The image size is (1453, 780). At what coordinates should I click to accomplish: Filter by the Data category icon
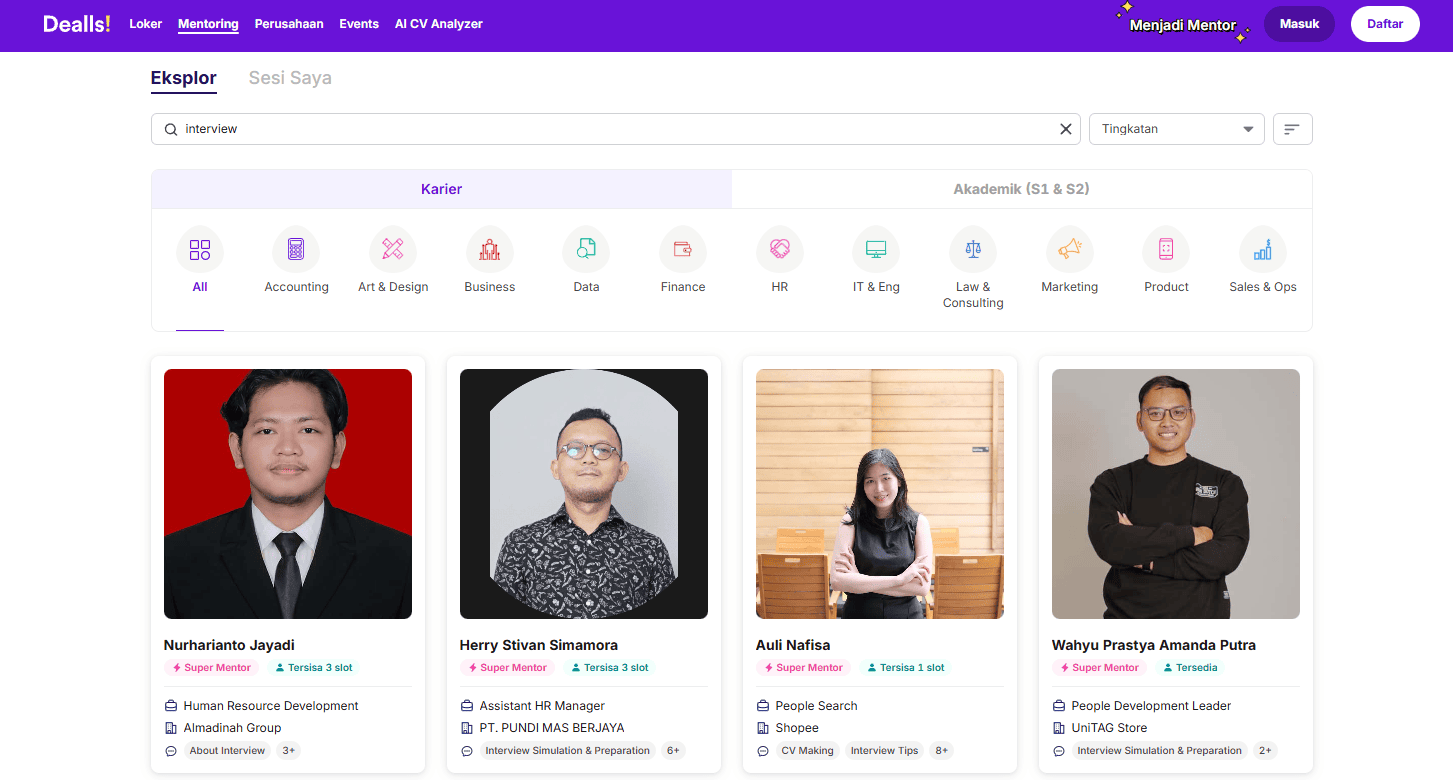tap(586, 250)
